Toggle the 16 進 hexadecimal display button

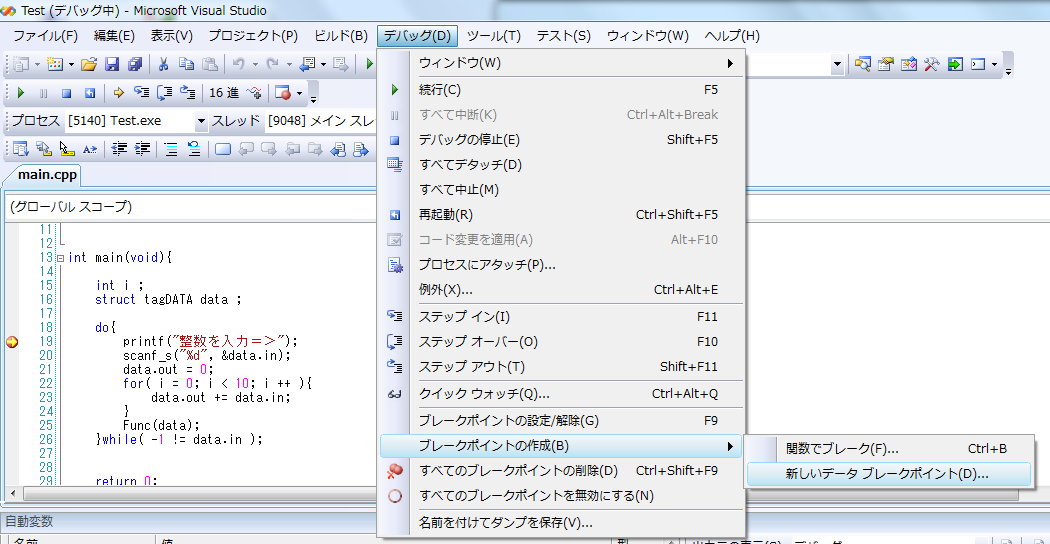pos(224,93)
